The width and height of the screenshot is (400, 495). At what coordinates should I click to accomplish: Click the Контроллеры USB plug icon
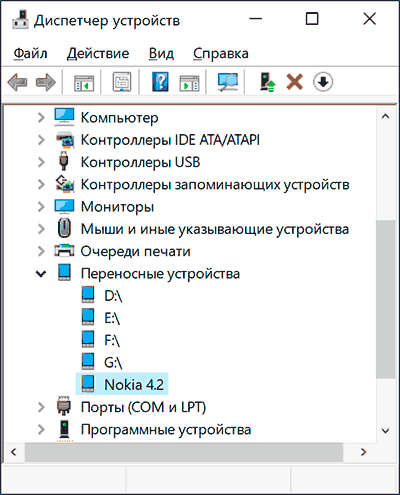pos(64,162)
